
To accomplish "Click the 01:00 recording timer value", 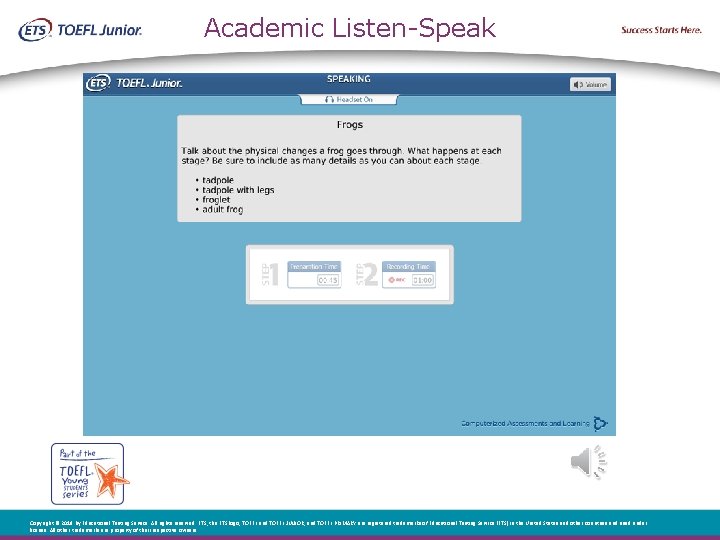I will [x=422, y=280].
